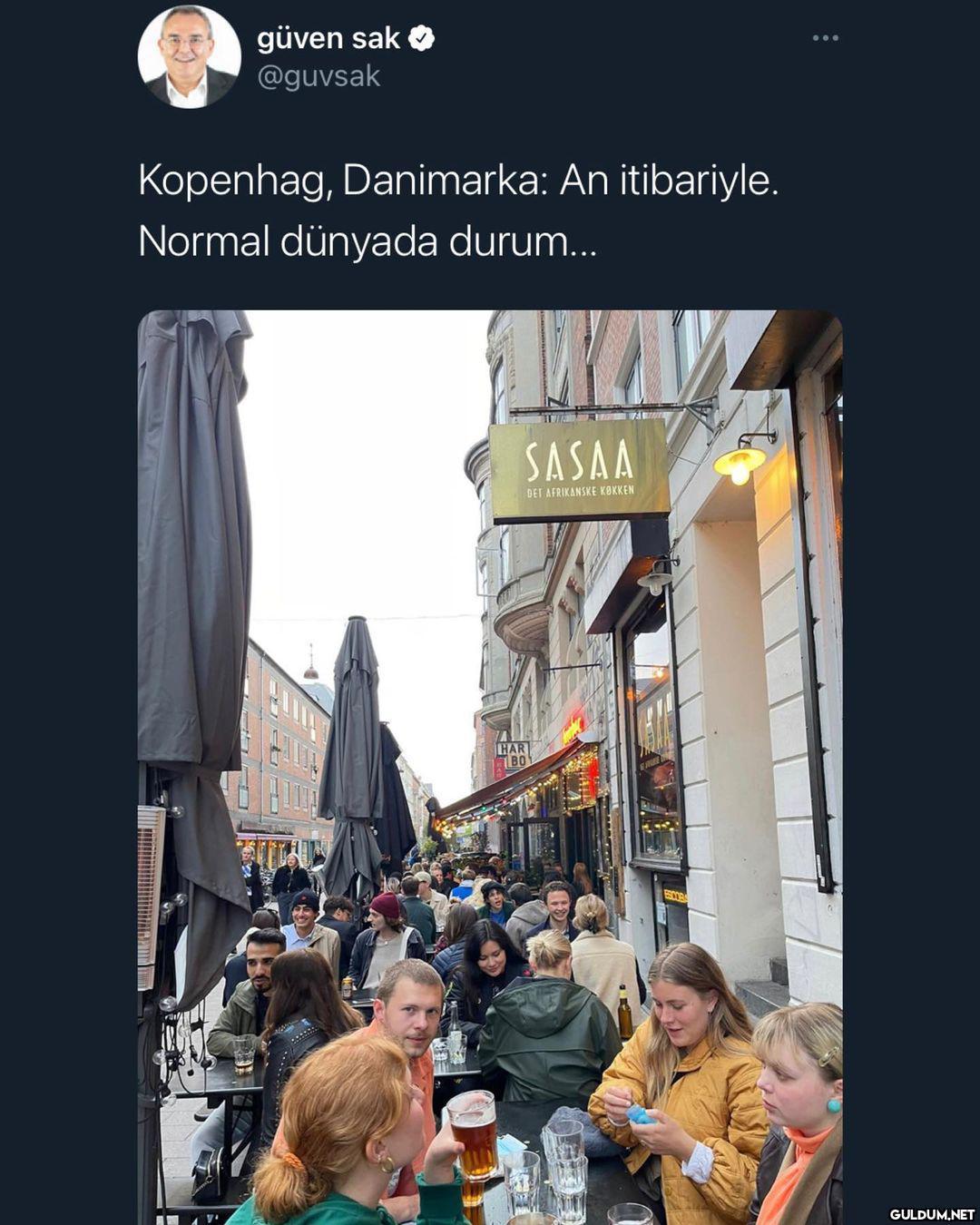Open güven sak's profile avatar
This screenshot has height=1225, width=980.
pos(190,56)
